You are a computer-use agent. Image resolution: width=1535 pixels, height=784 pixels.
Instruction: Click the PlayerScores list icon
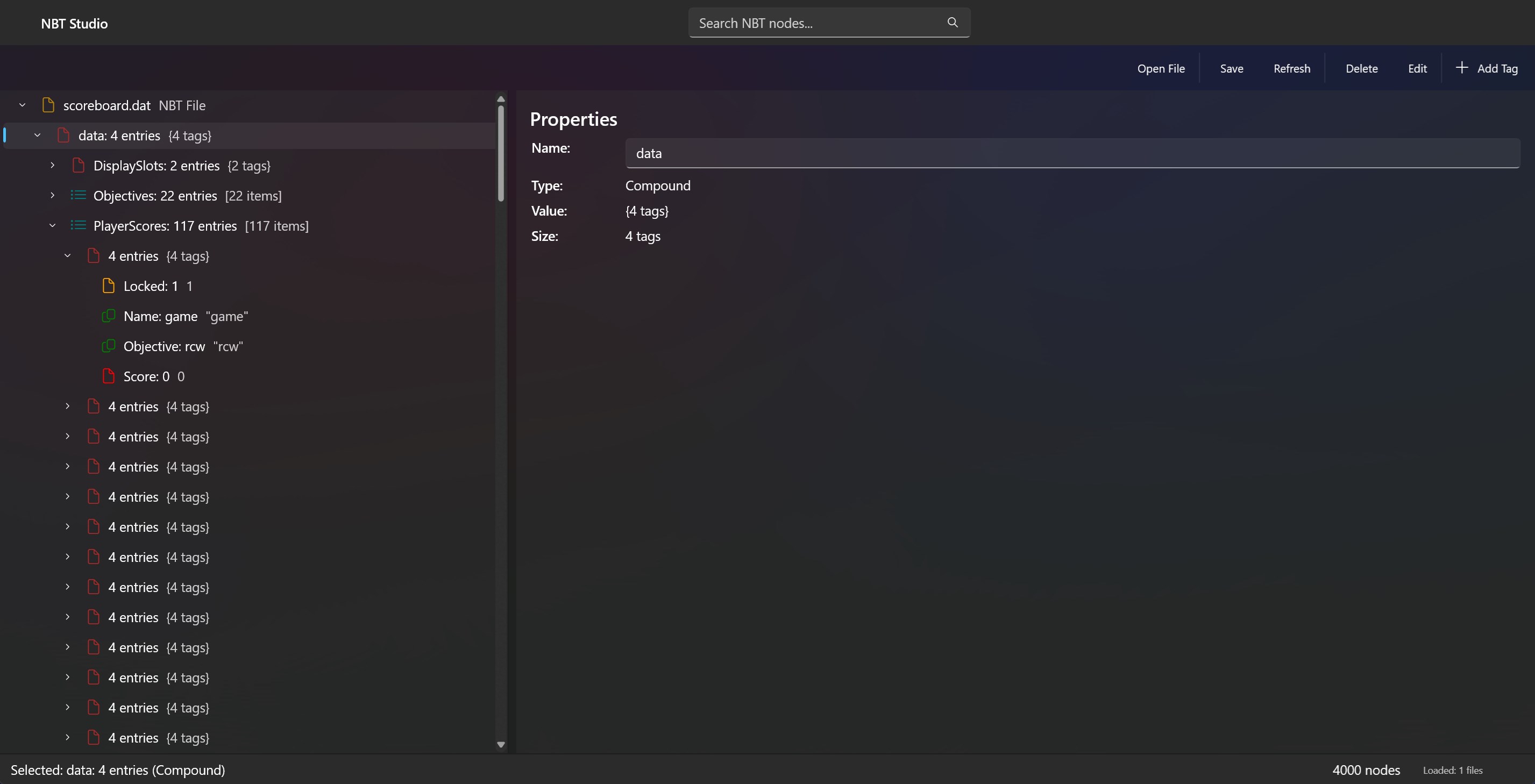click(78, 226)
